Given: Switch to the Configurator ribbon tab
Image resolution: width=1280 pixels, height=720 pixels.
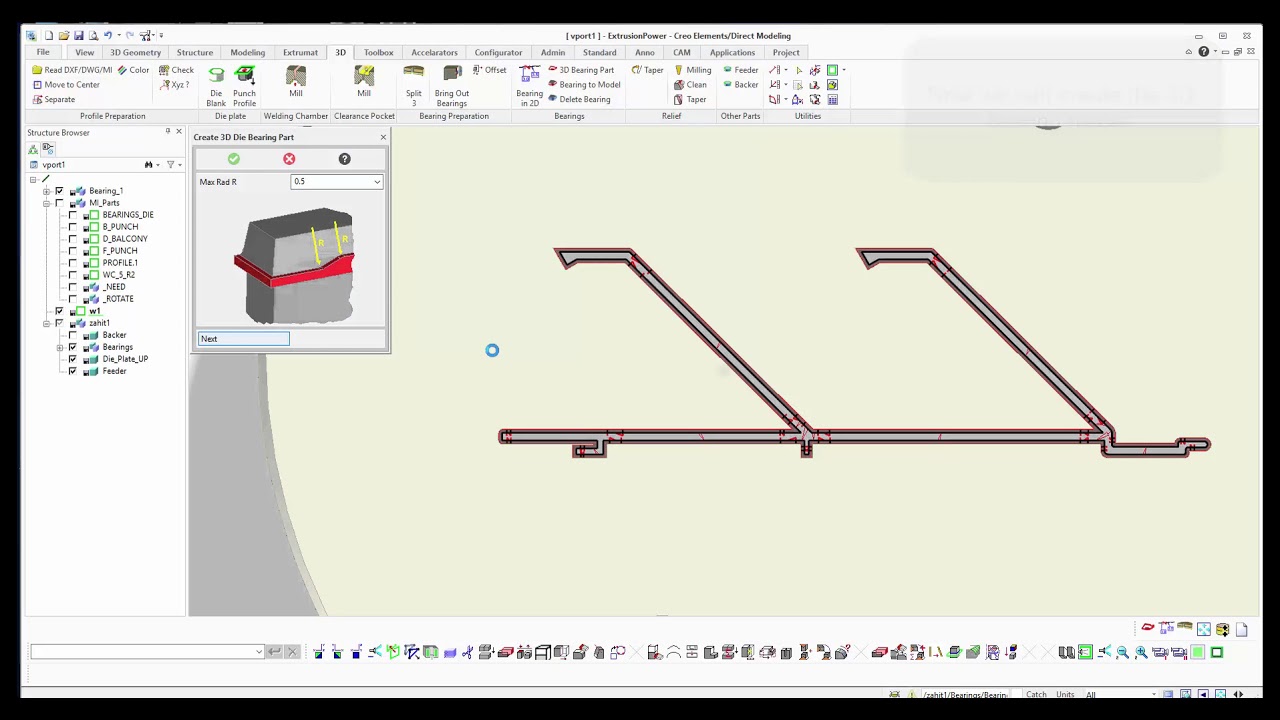Looking at the screenshot, I should coord(498,52).
